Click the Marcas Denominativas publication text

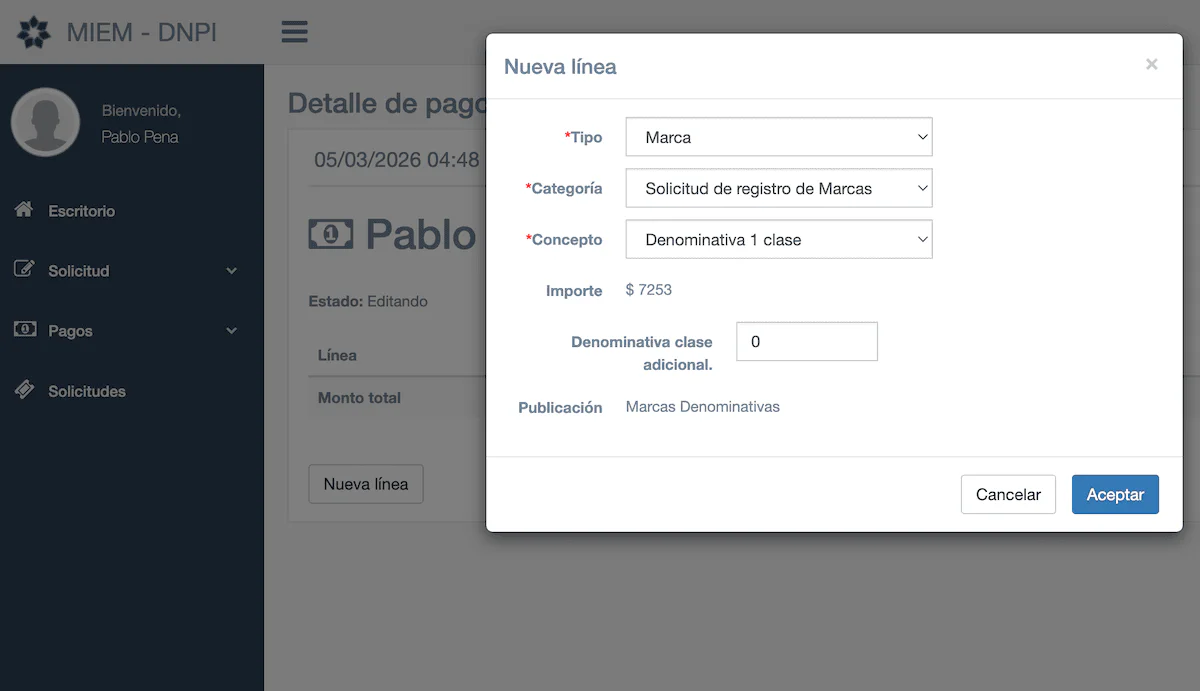coord(703,407)
